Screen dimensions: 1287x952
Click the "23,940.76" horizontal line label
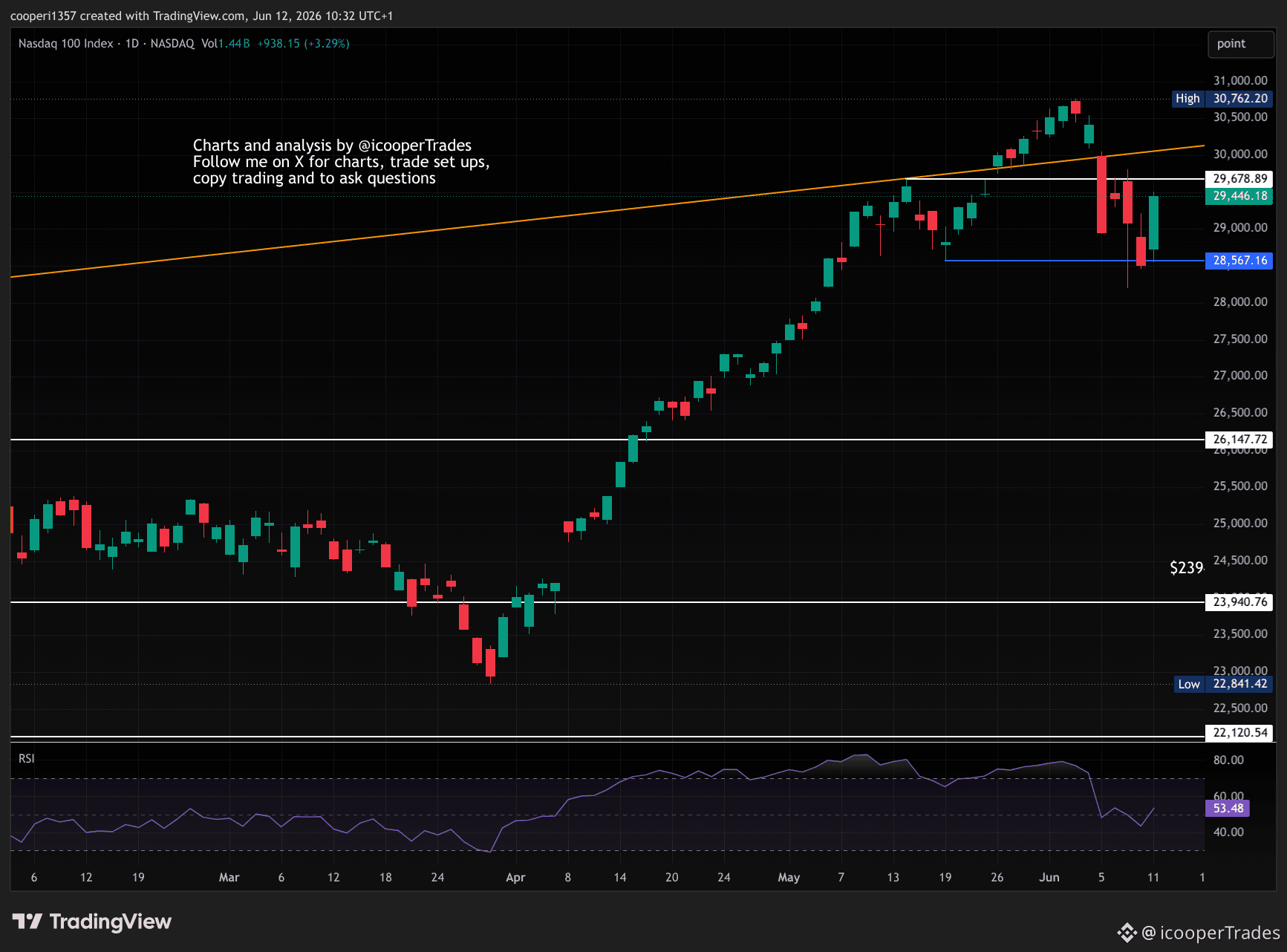point(1239,602)
